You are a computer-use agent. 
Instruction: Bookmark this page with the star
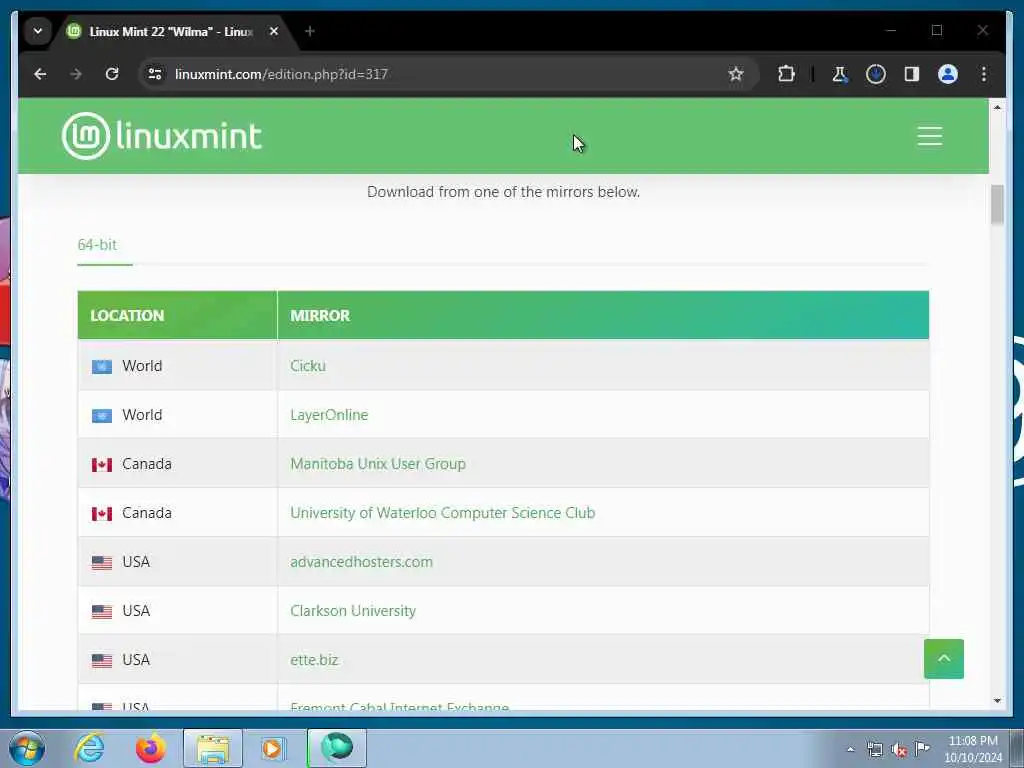(x=736, y=74)
